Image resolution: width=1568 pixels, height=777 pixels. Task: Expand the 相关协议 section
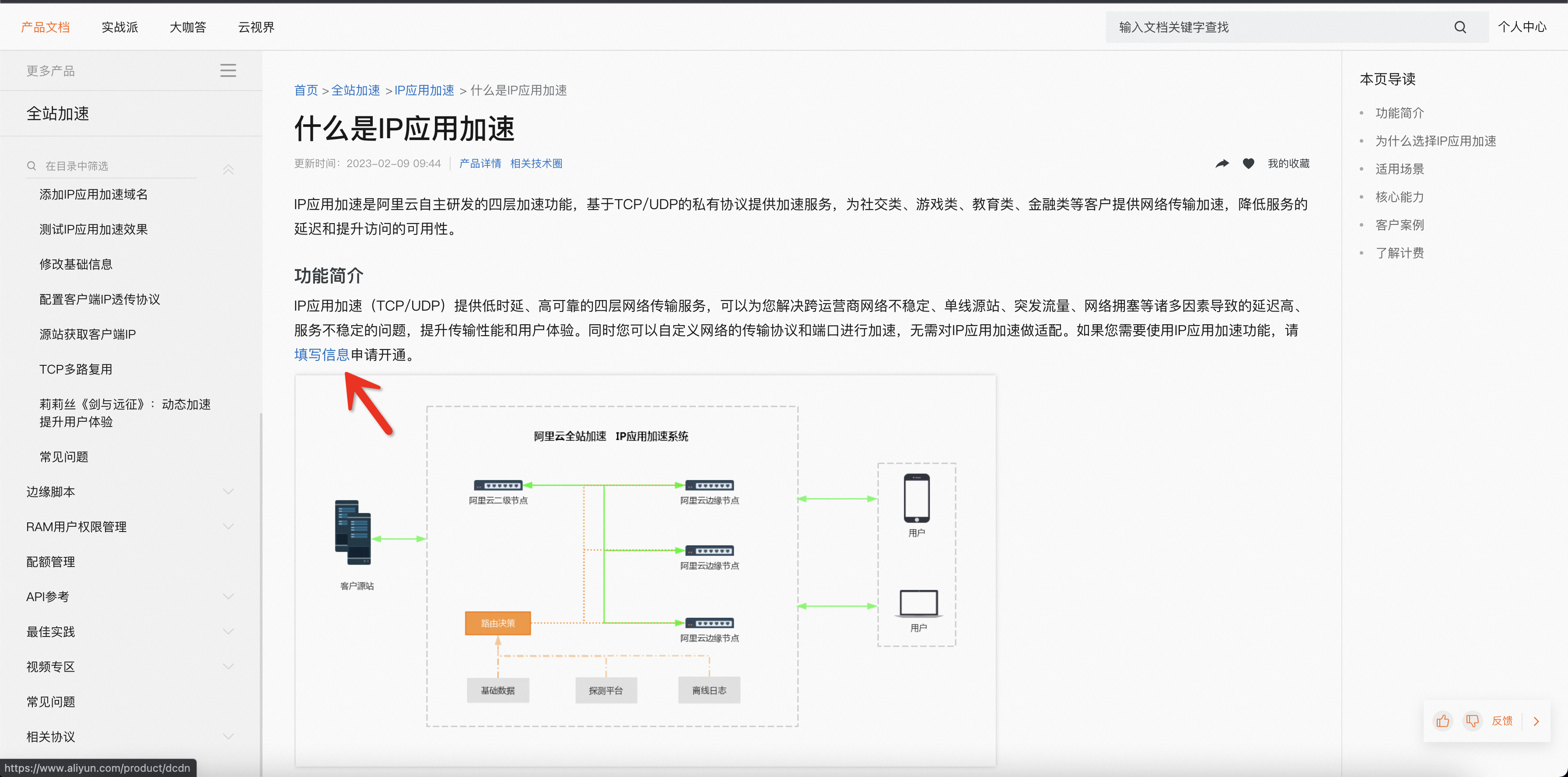pyautogui.click(x=228, y=736)
